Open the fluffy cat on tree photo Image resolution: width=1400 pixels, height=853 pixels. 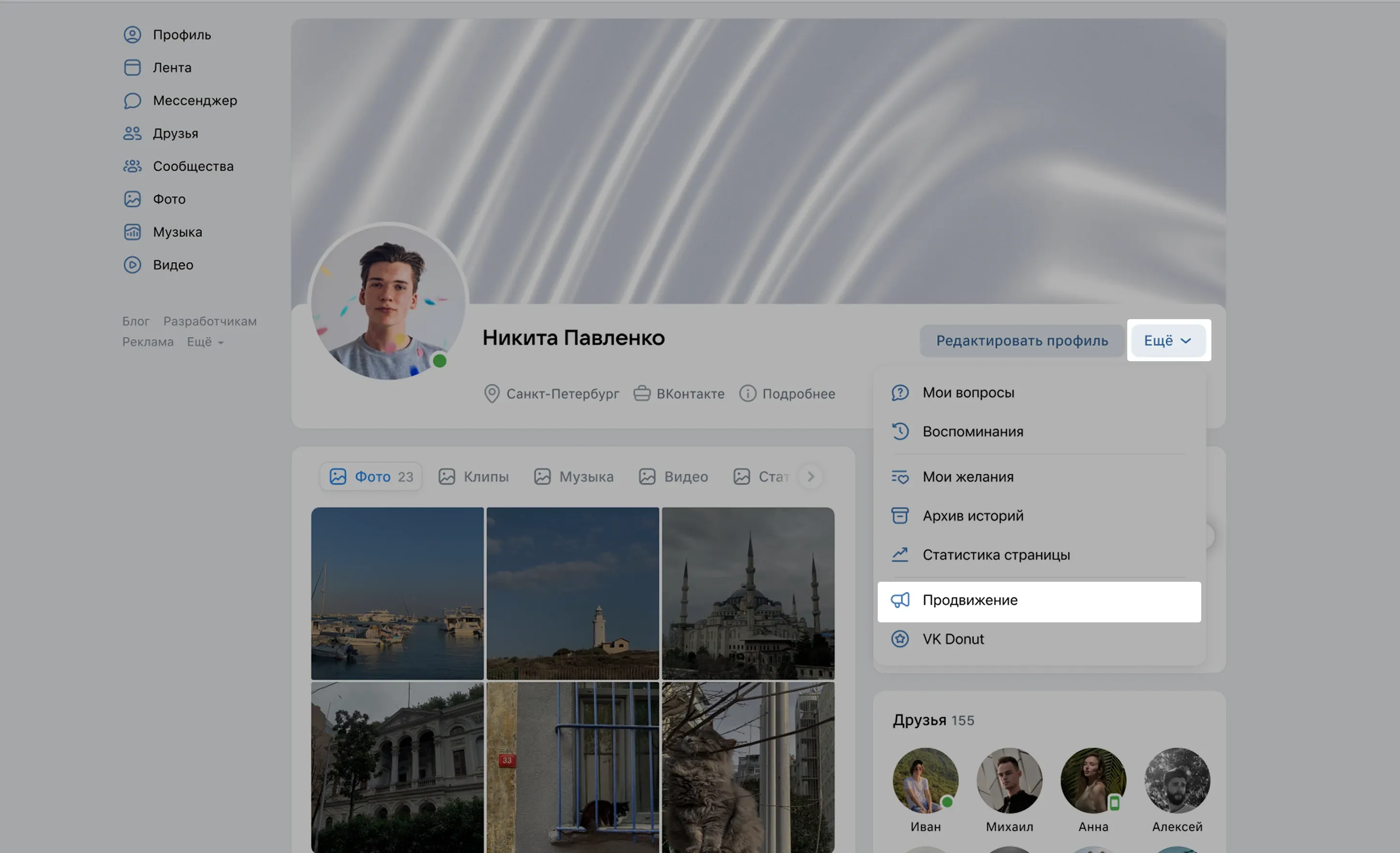pos(748,768)
